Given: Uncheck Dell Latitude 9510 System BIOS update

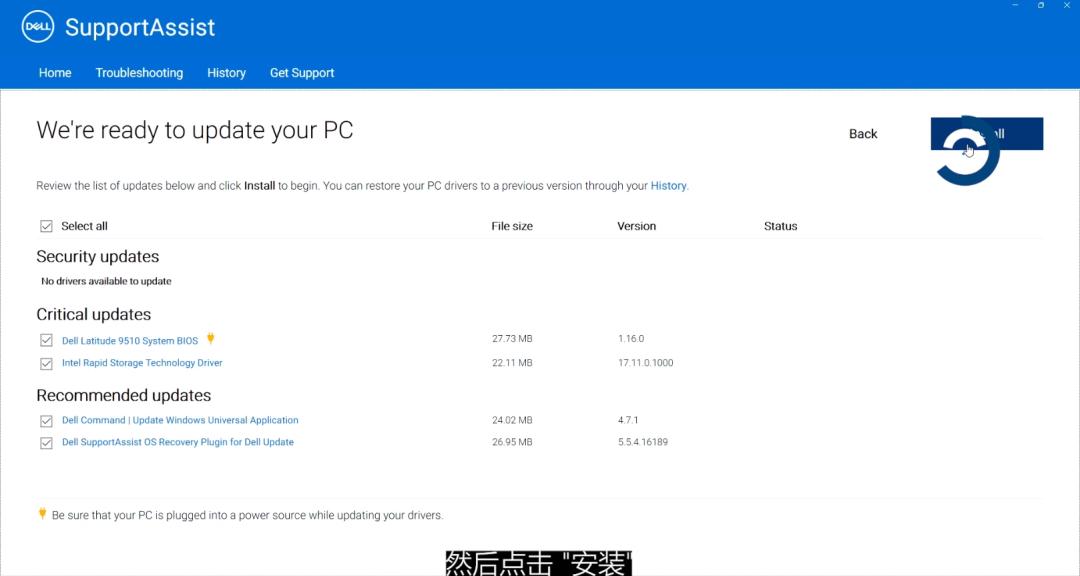Looking at the screenshot, I should pyautogui.click(x=46, y=339).
